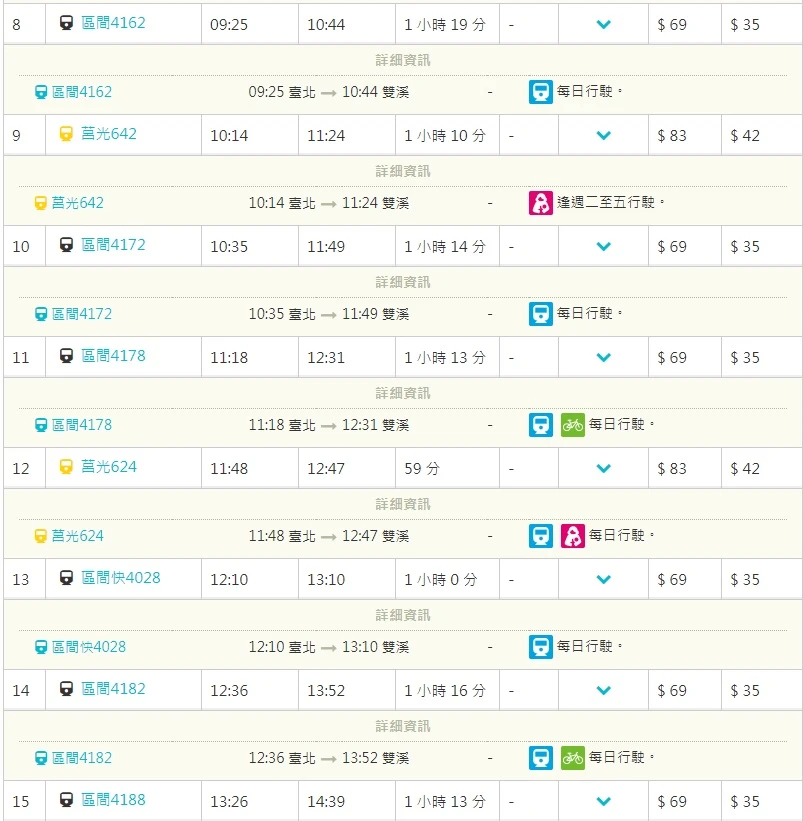
Task: Collapse details chevron for row 8 區間4162
Action: point(604,24)
